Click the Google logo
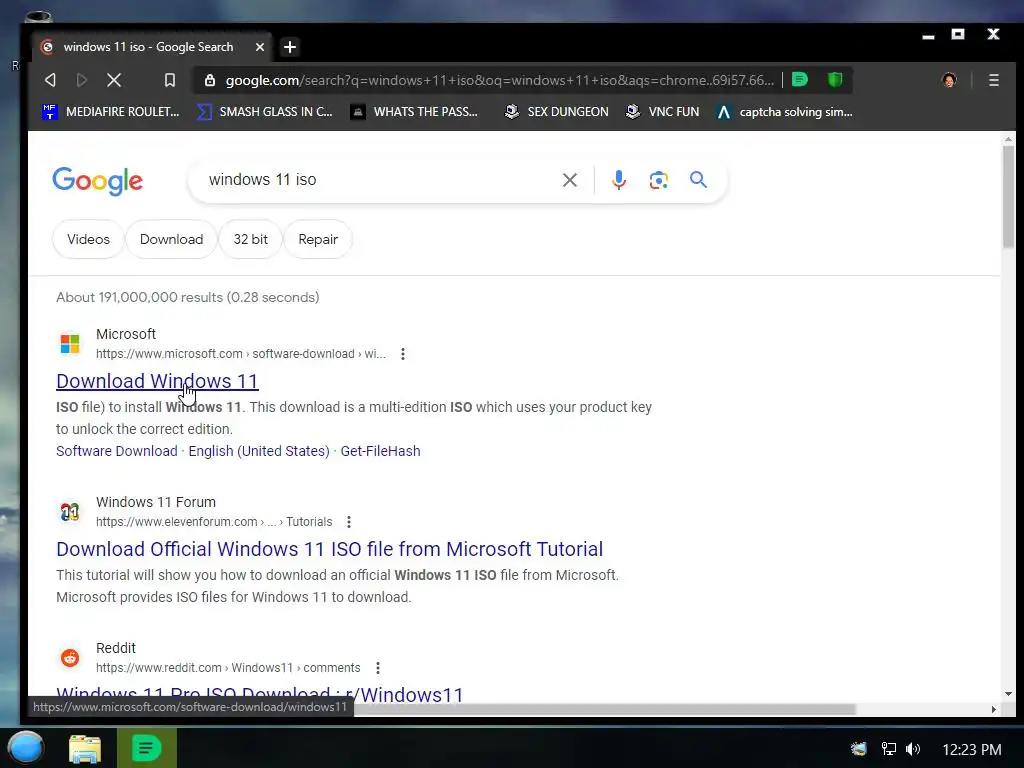1024x768 pixels. click(97, 180)
